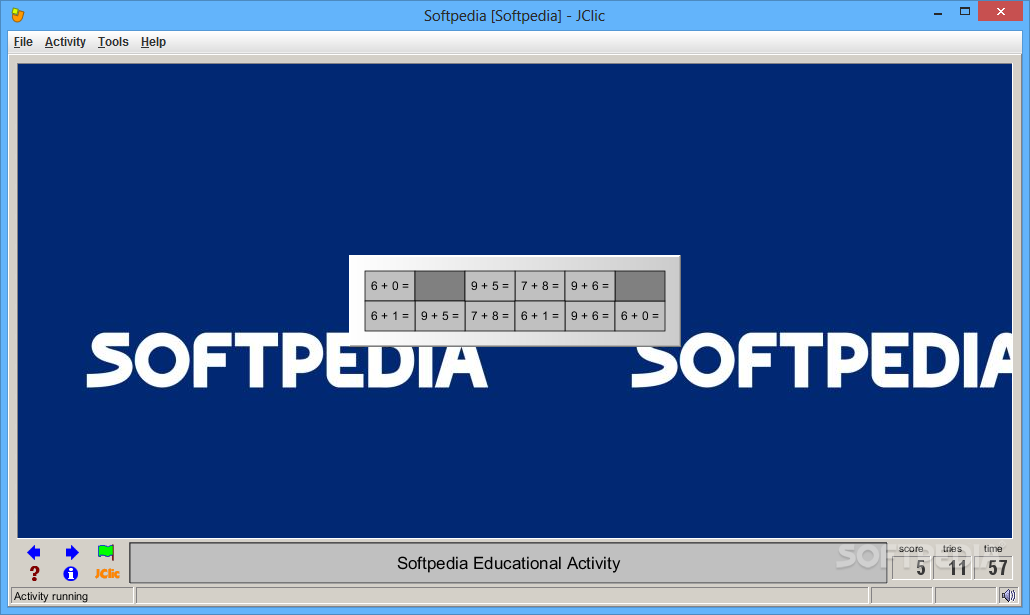Select the bottom-row "9 + 5 =" cell
The image size is (1030, 615).
(x=440, y=316)
